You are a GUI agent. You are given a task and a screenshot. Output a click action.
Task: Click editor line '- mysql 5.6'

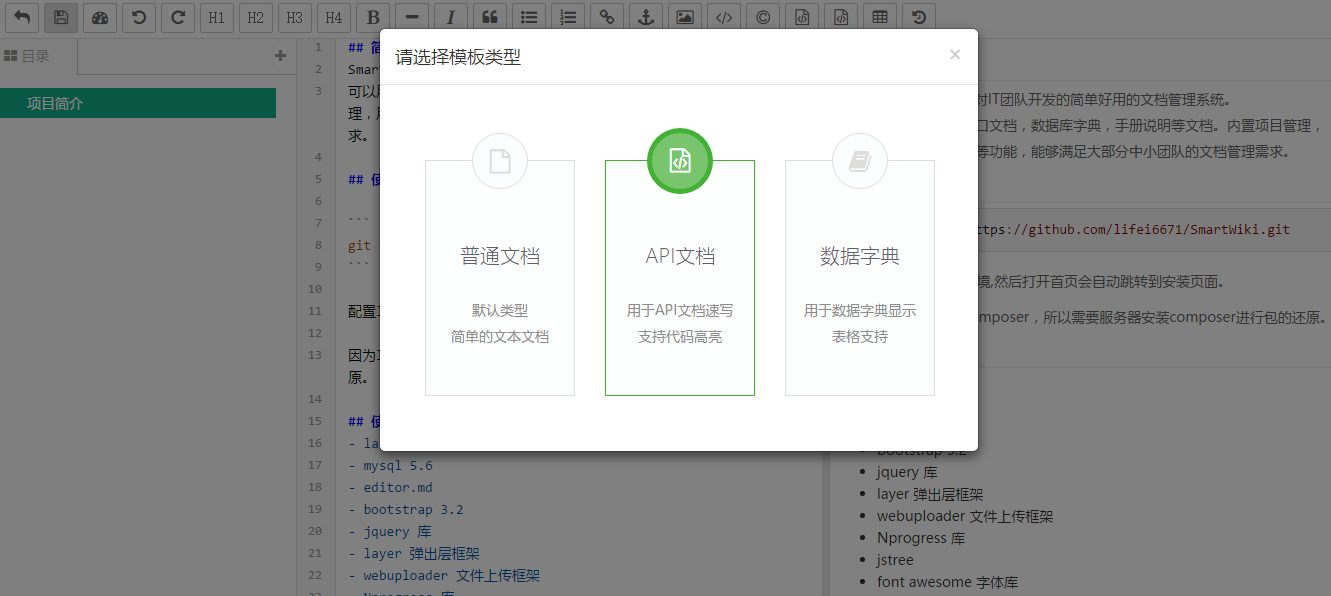(391, 465)
